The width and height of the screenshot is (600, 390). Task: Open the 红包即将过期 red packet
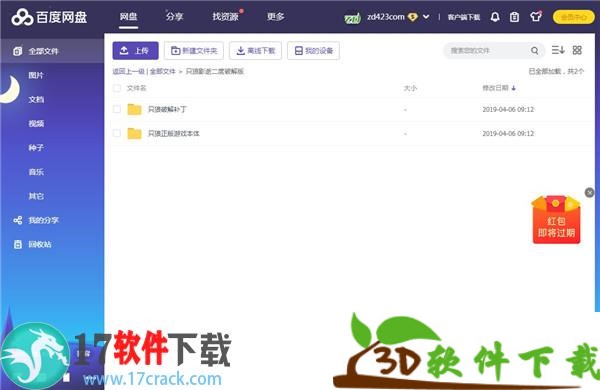click(556, 219)
